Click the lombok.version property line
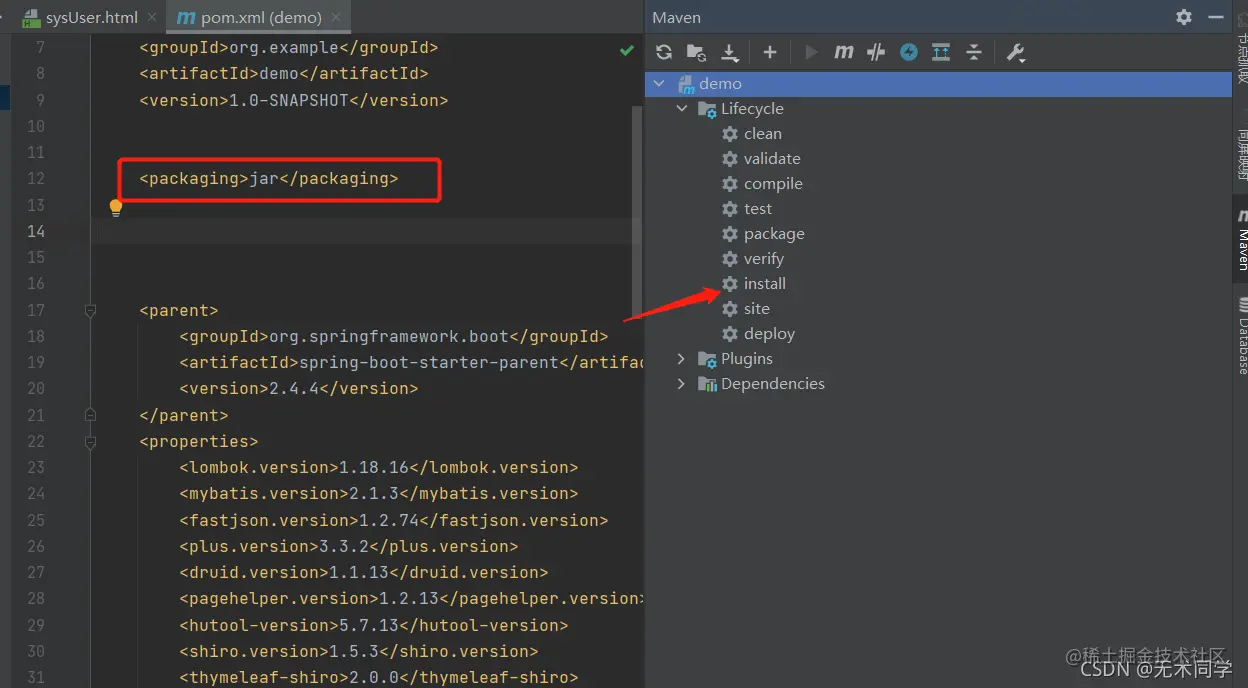Image resolution: width=1248 pixels, height=688 pixels. tap(379, 468)
